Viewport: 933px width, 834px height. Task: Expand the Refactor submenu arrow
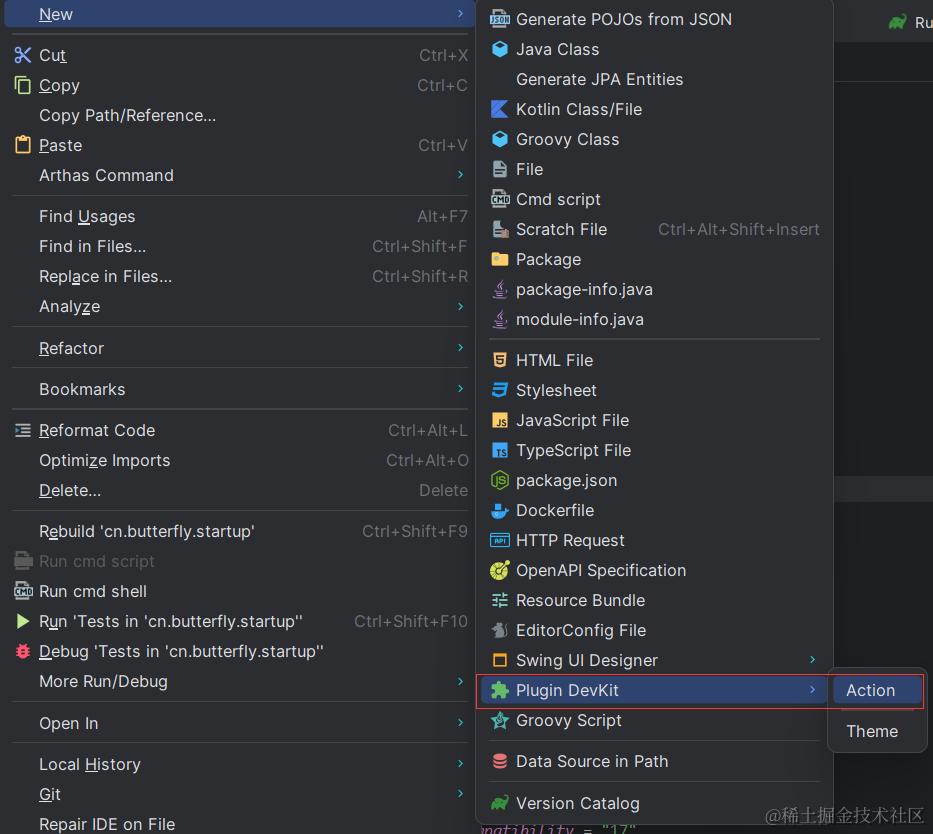pos(461,347)
